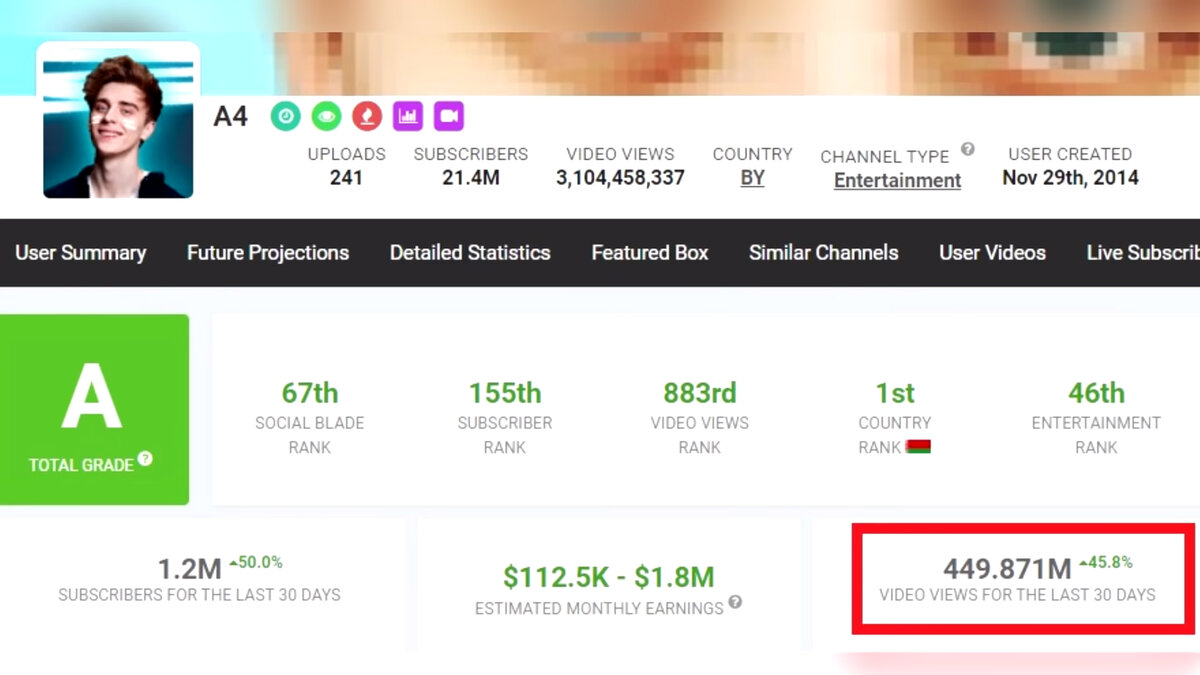Click the 449.871M video views value
Viewport: 1200px width, 675px height.
[x=1007, y=569]
